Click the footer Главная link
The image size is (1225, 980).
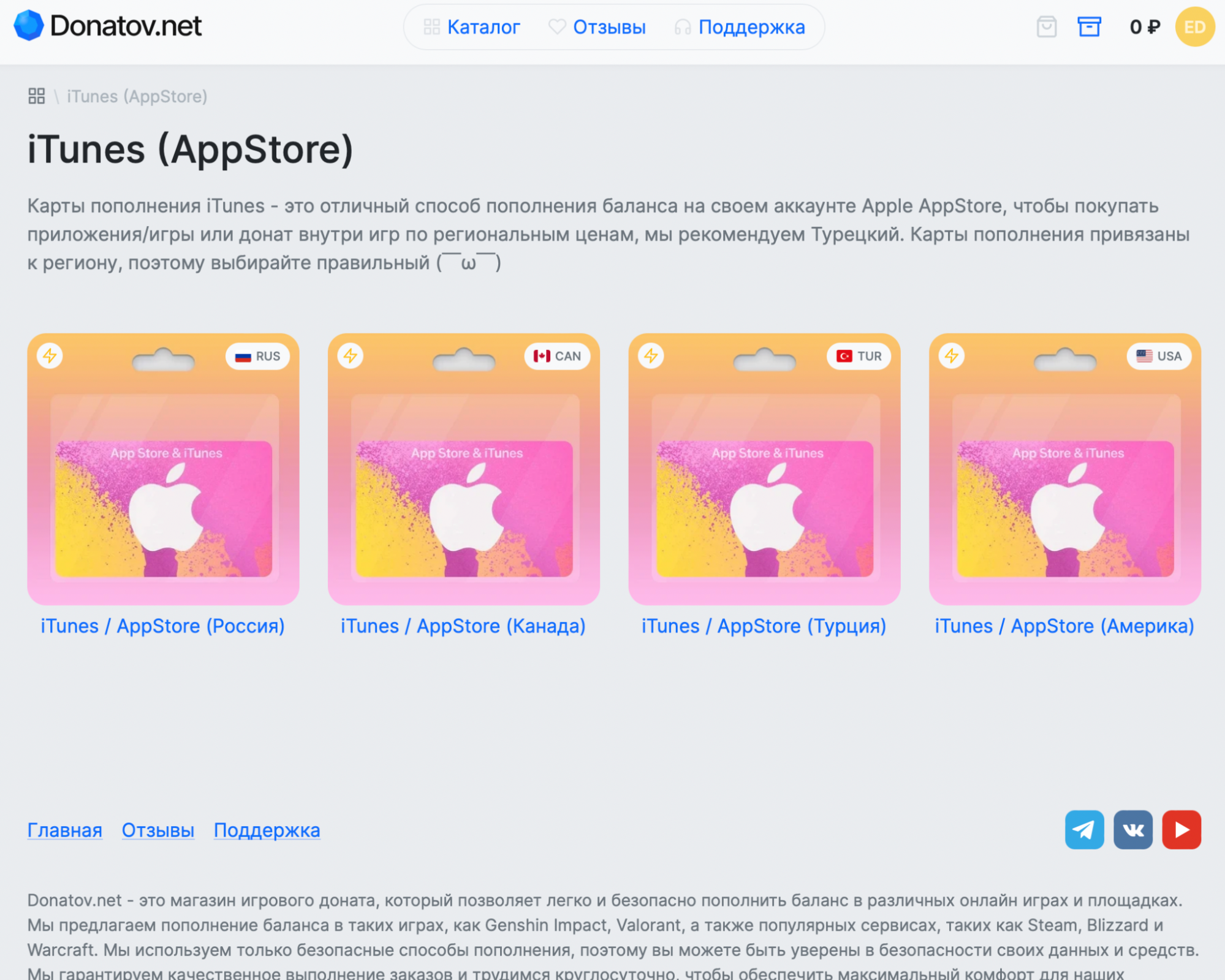[x=65, y=830]
